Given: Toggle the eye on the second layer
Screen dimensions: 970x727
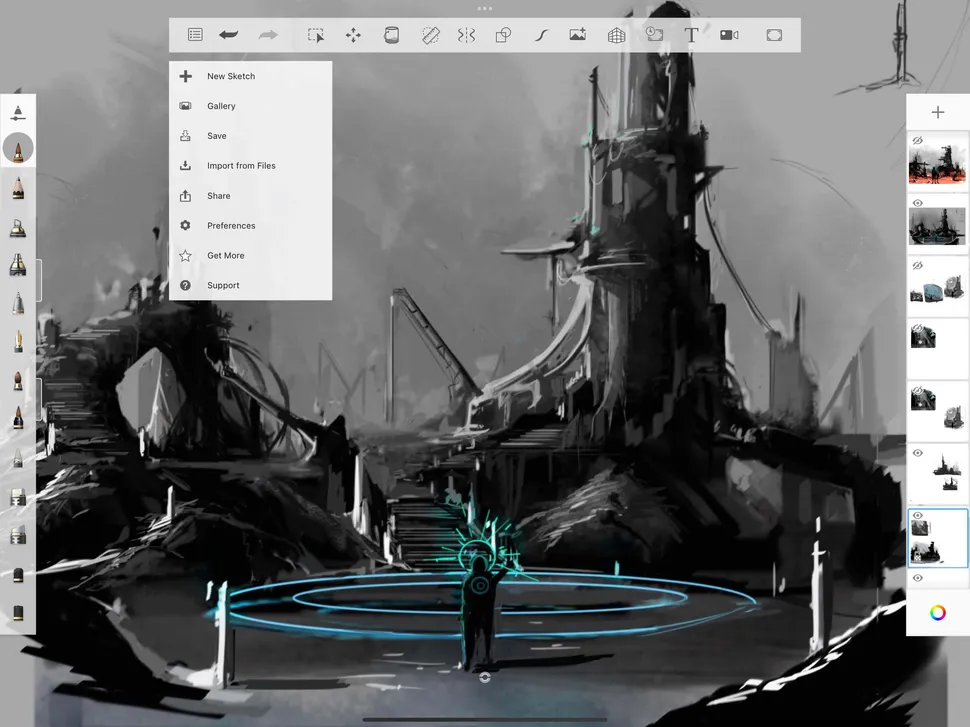Looking at the screenshot, I should 917,203.
